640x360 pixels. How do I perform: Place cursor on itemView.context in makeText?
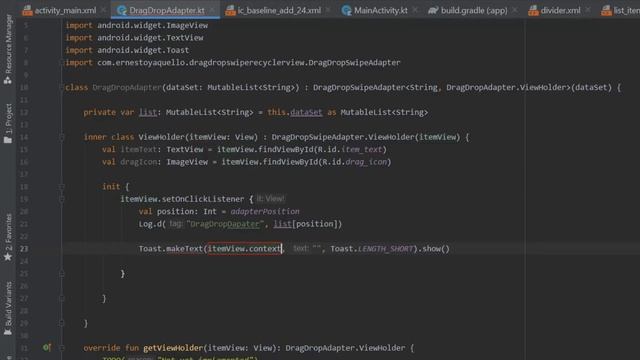pos(244,249)
